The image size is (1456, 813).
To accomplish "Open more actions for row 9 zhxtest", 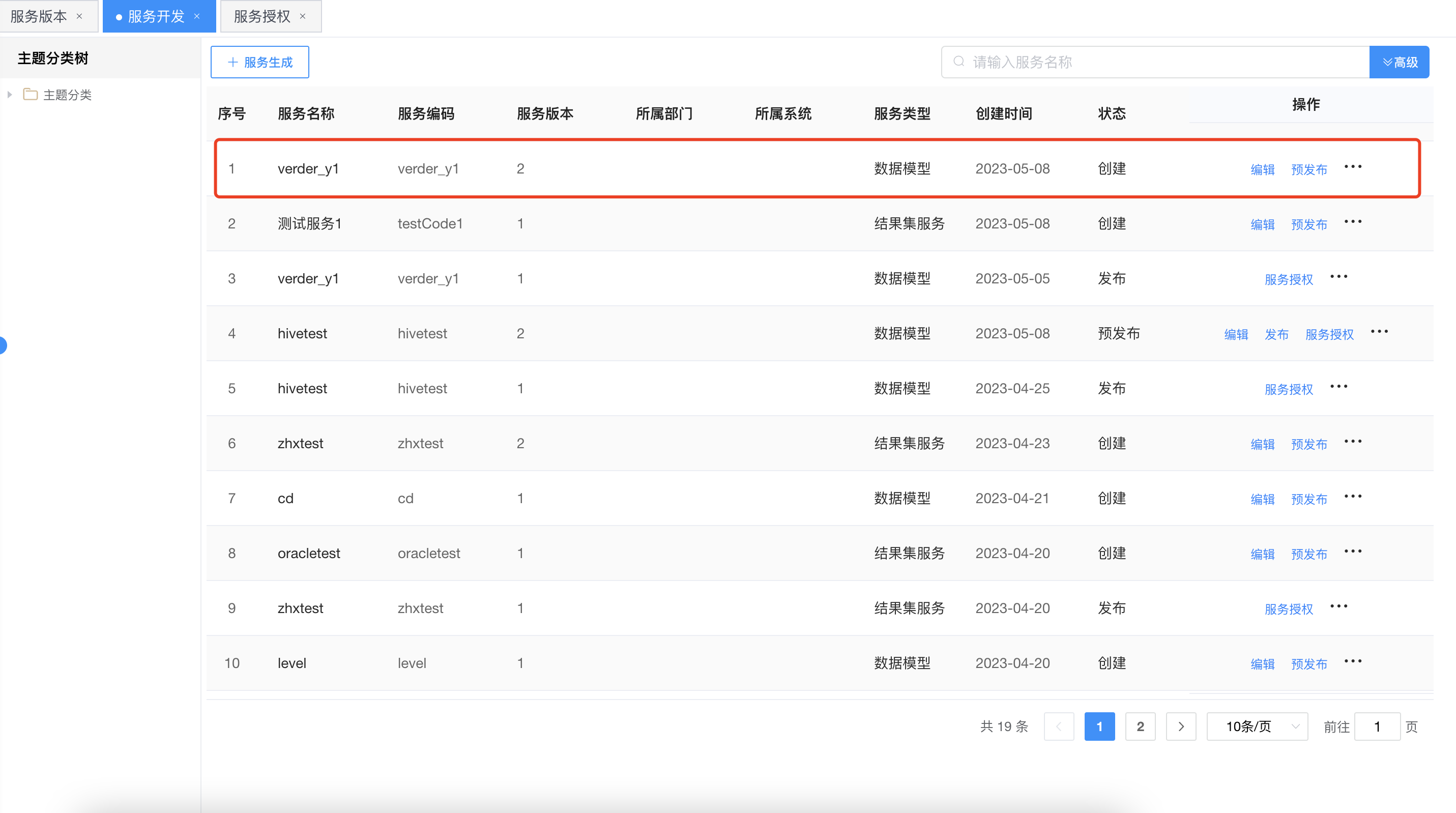I will click(x=1338, y=606).
